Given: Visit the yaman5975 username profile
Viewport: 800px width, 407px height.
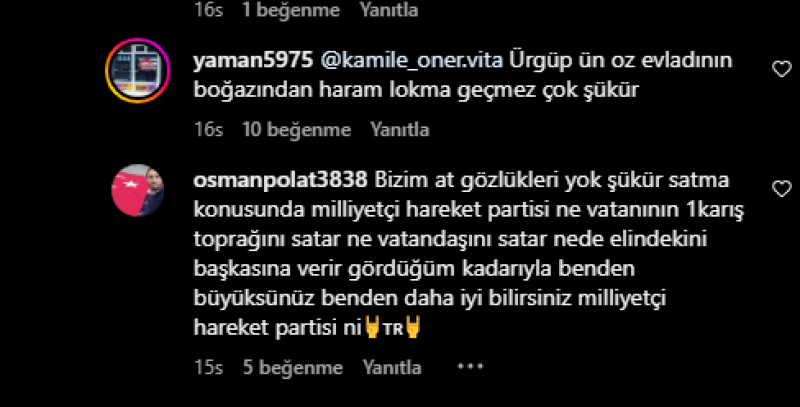Looking at the screenshot, I should (x=253, y=60).
